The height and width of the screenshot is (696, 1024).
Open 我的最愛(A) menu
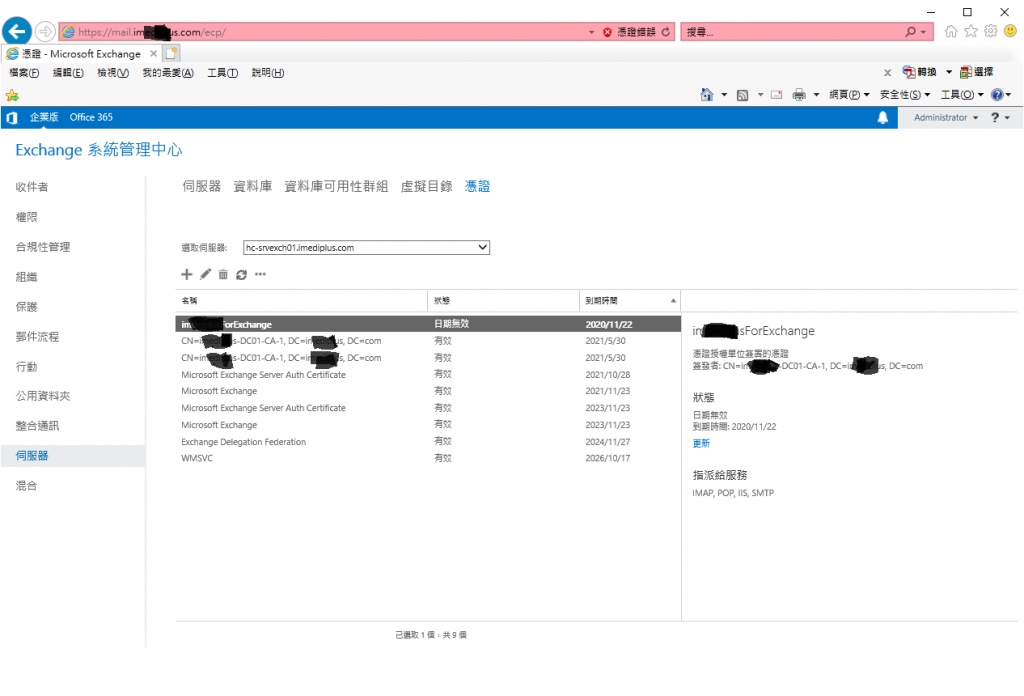tap(168, 72)
